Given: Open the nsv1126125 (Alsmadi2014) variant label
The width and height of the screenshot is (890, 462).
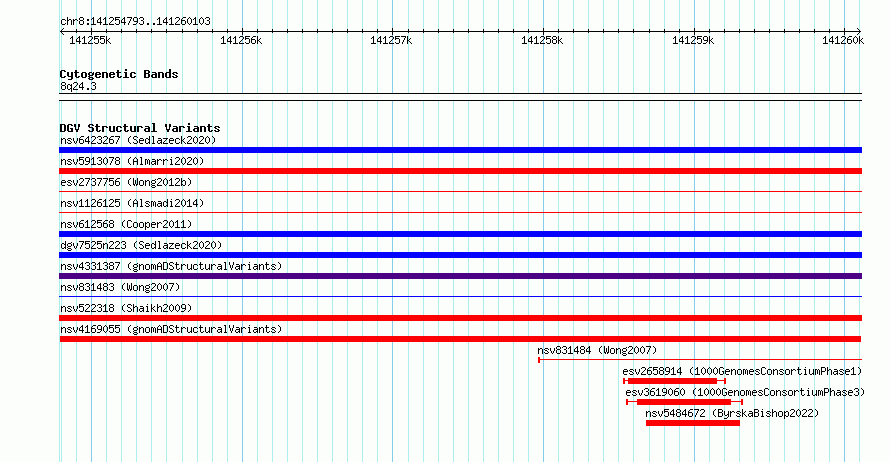Looking at the screenshot, I should click(132, 203).
